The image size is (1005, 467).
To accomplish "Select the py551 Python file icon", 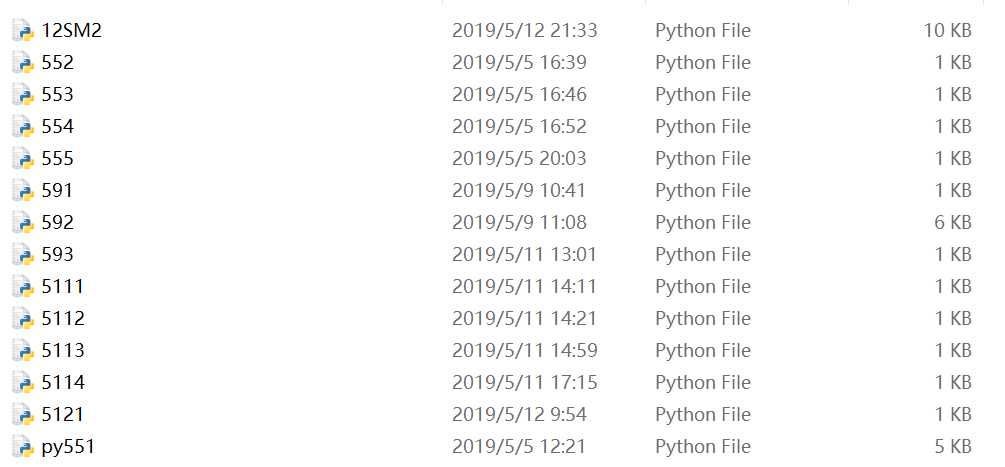I will point(23,447).
